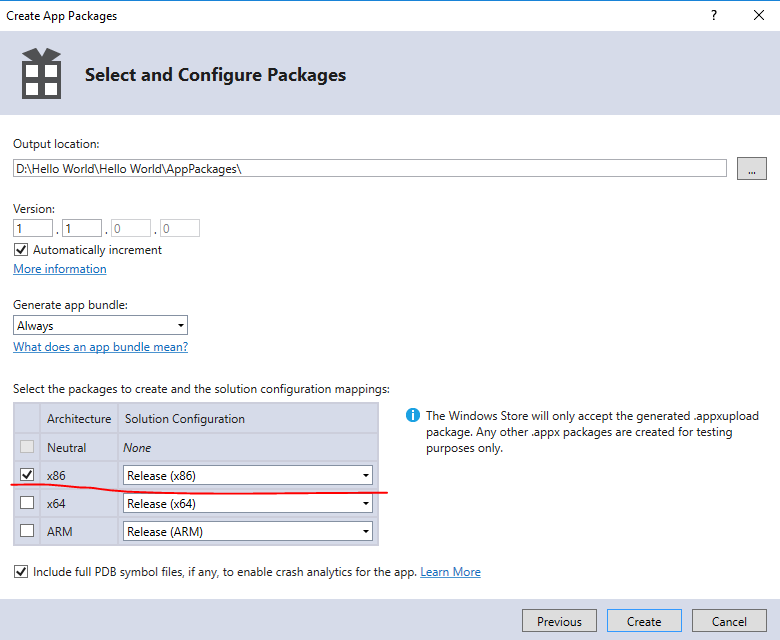Image resolution: width=780 pixels, height=640 pixels.
Task: Click the blue information icon
Action: (x=413, y=415)
